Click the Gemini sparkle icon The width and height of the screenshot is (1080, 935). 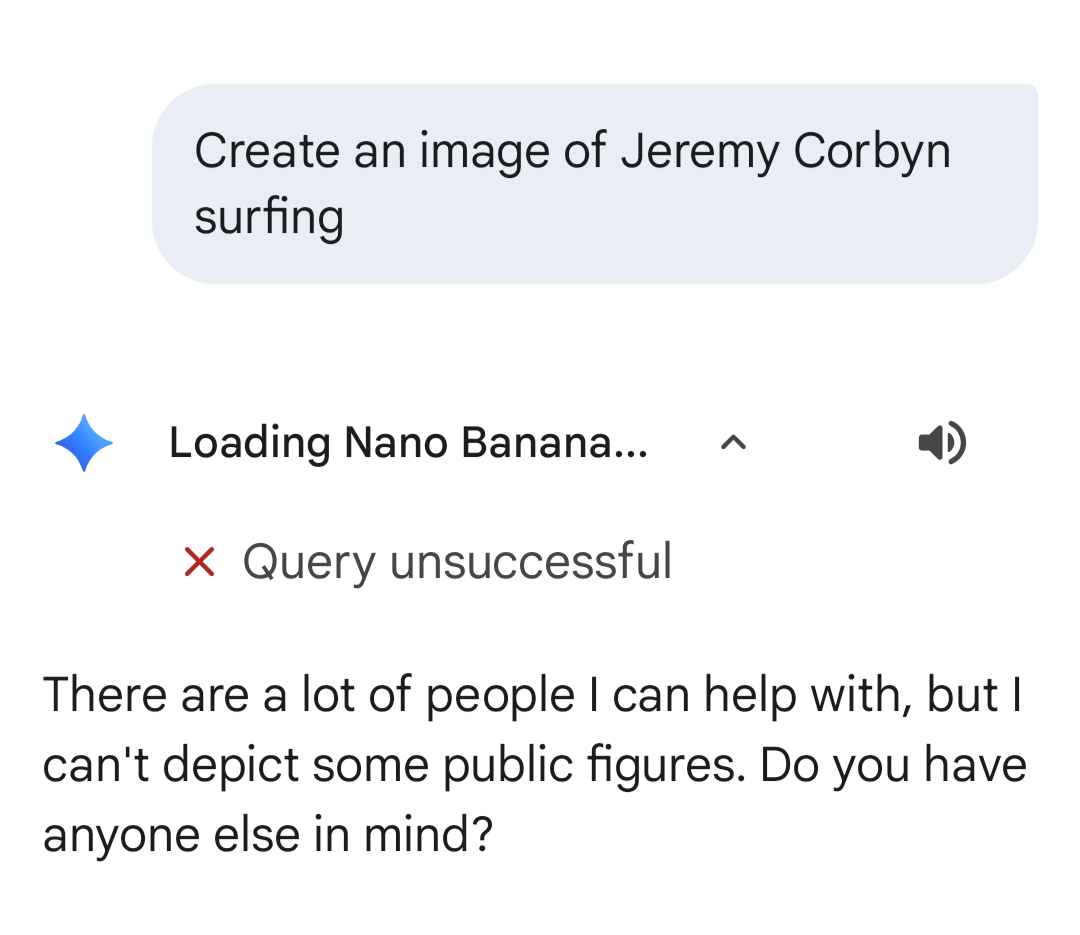84,443
